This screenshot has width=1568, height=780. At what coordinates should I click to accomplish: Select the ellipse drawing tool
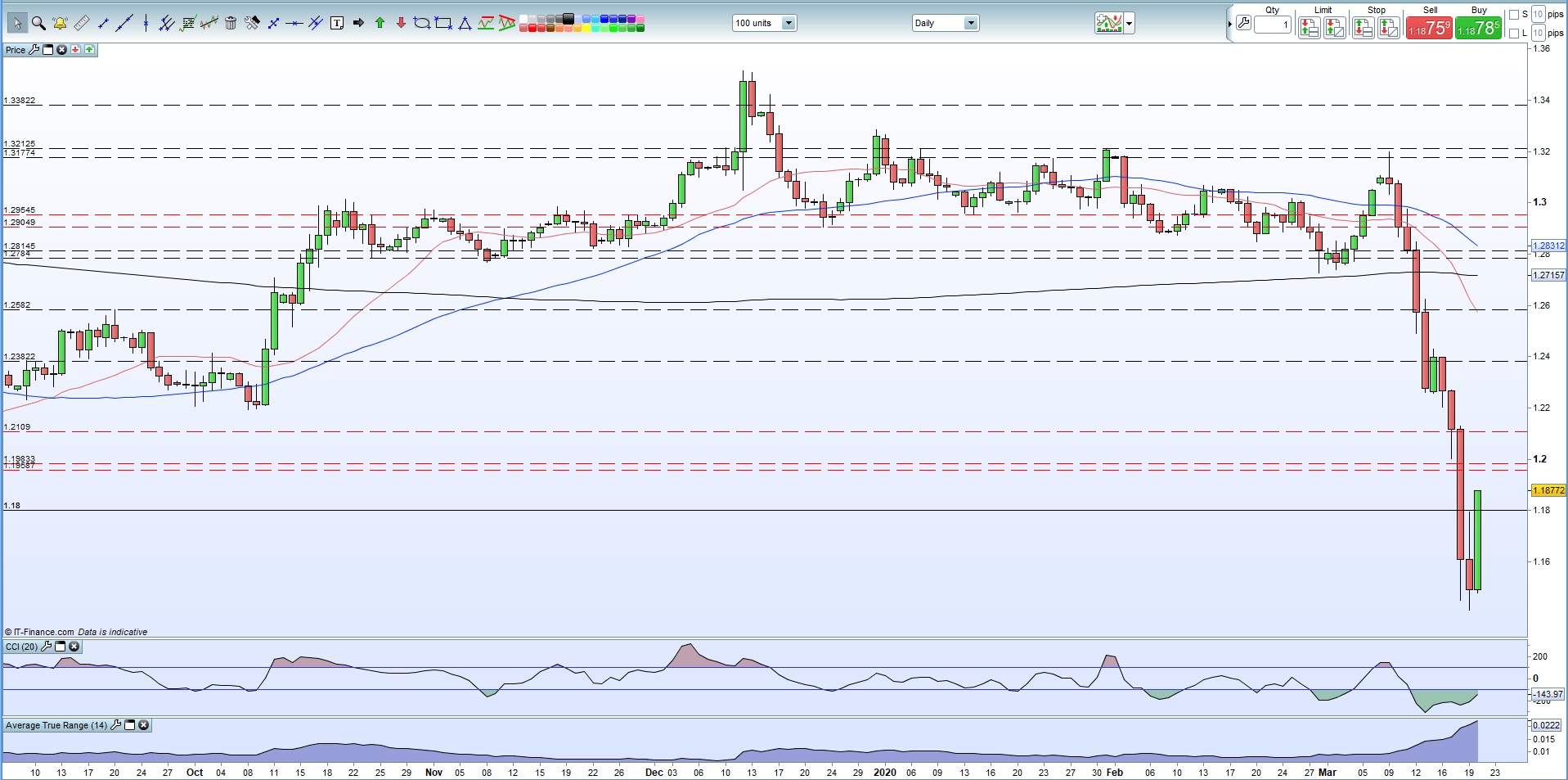pos(422,23)
